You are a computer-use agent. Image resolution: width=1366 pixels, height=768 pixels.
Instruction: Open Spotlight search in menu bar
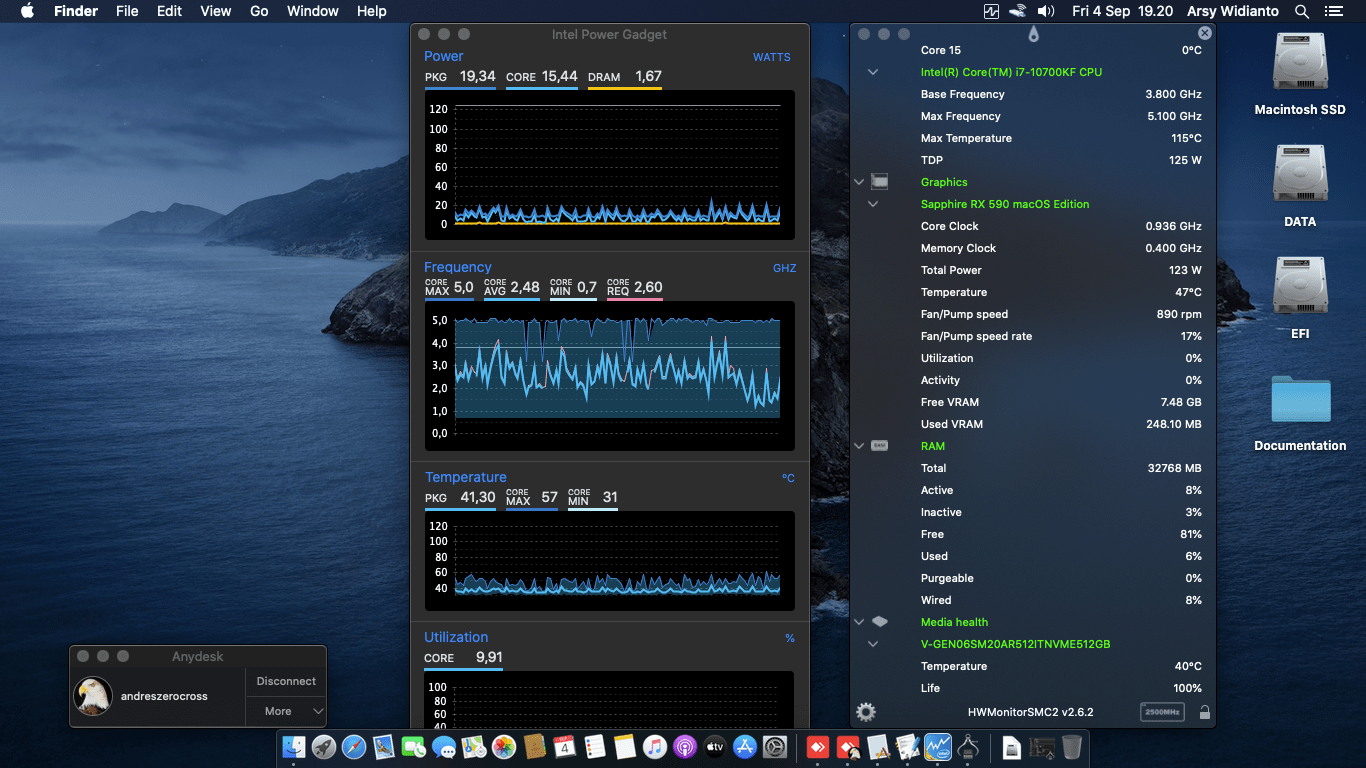(1301, 11)
